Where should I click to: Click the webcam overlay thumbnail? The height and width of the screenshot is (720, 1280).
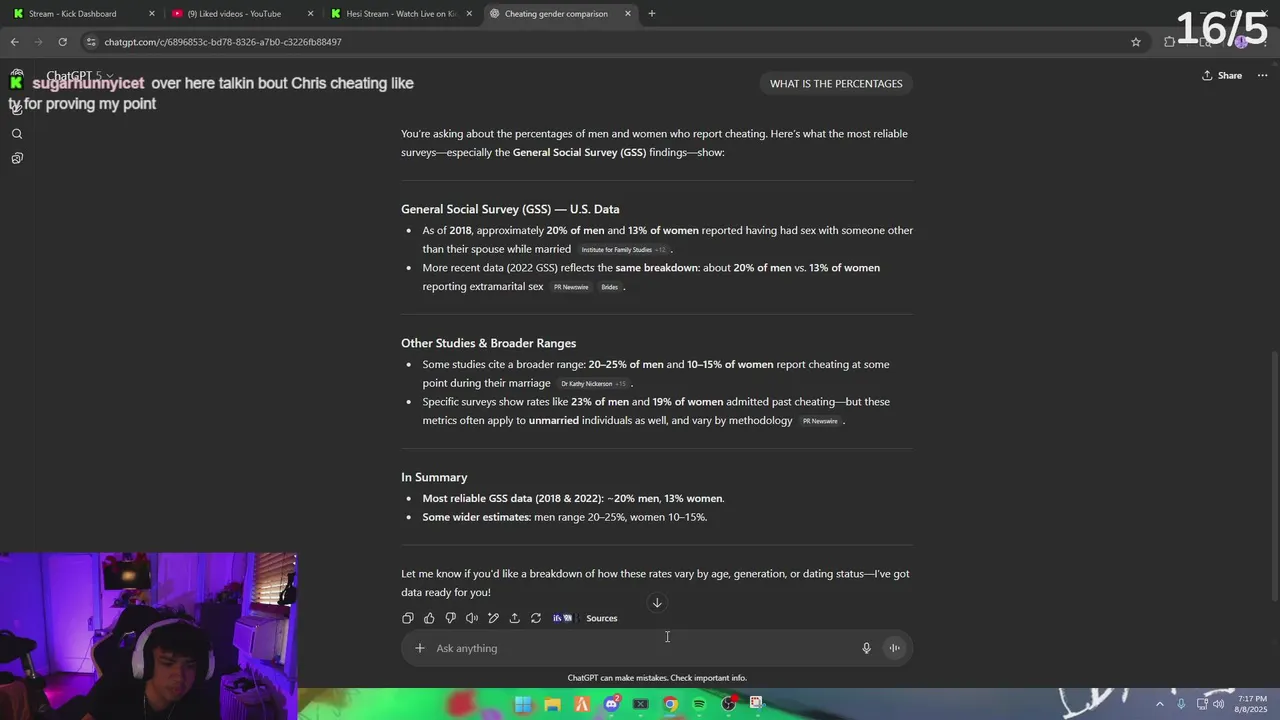point(148,636)
